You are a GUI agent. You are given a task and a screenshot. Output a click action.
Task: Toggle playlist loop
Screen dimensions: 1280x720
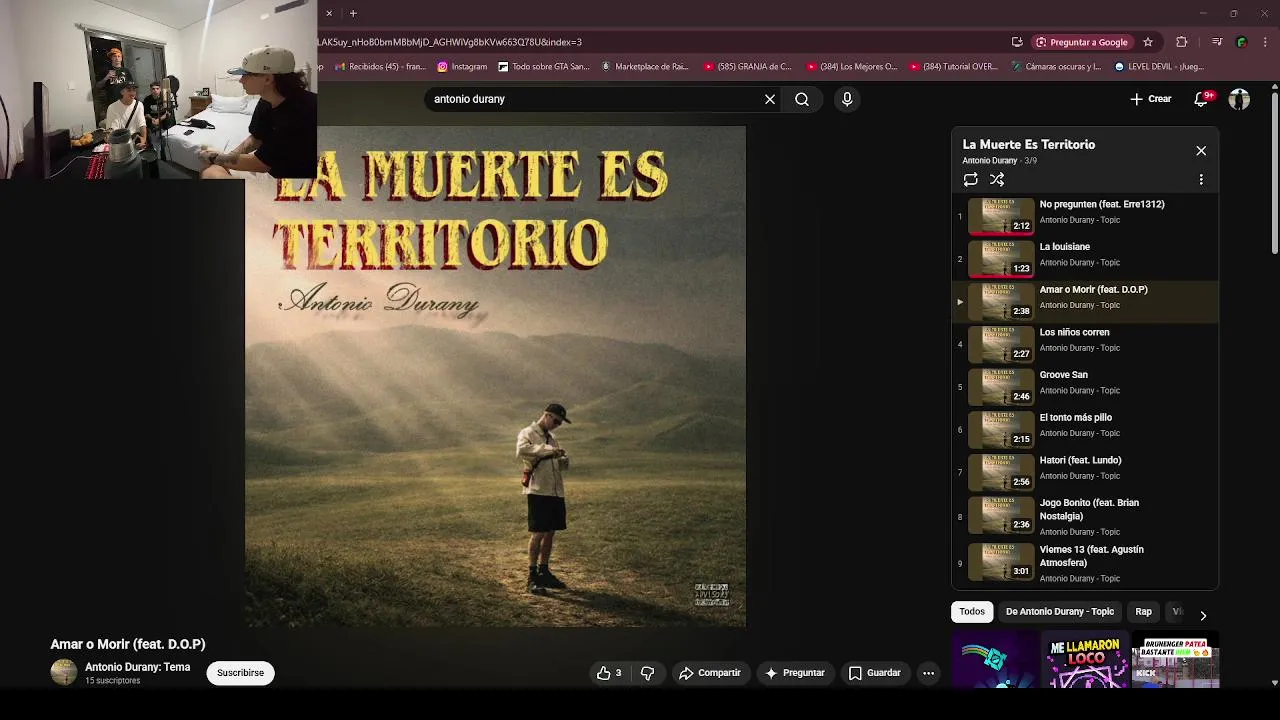[970, 180]
